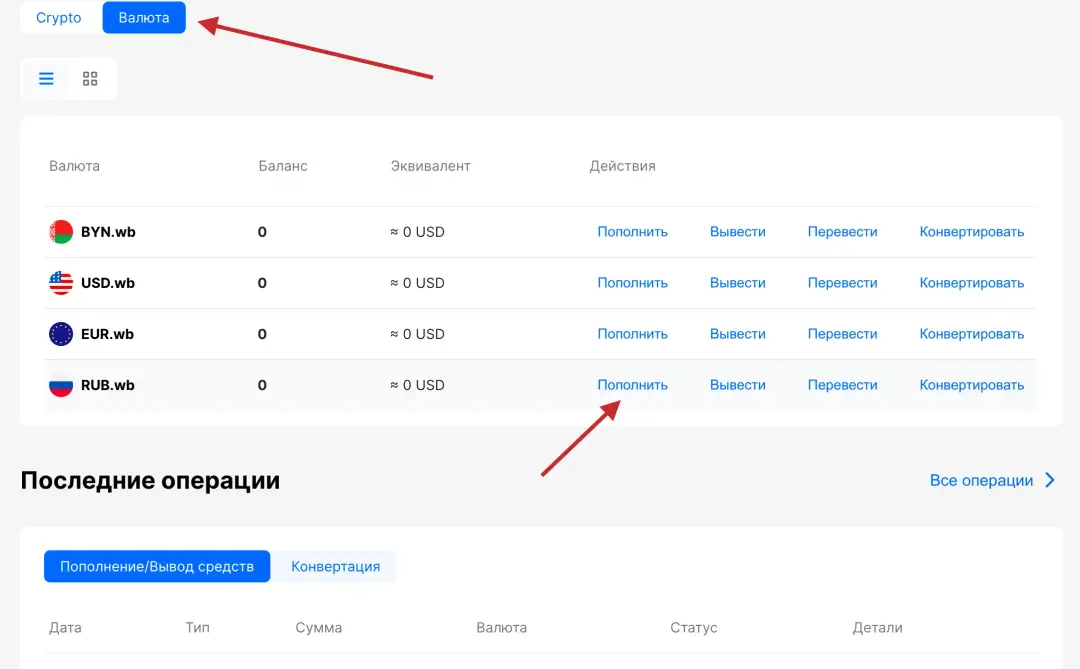
Task: Click Пополнить for BYN.wb
Action: tap(632, 232)
